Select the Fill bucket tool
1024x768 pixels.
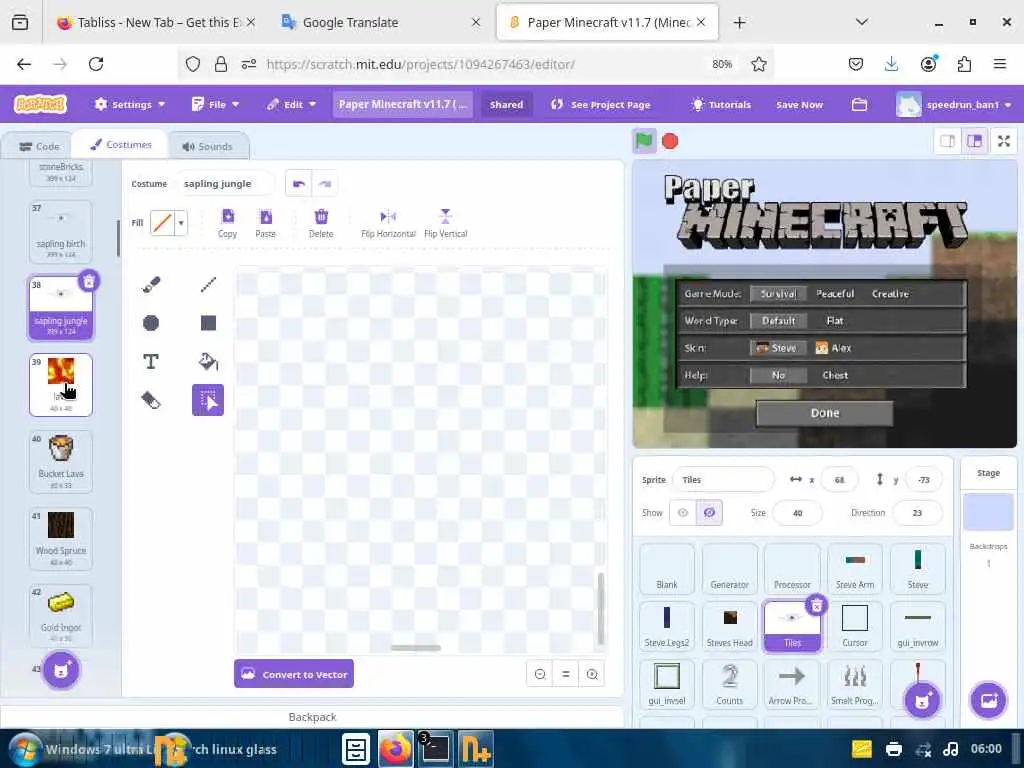coord(208,361)
